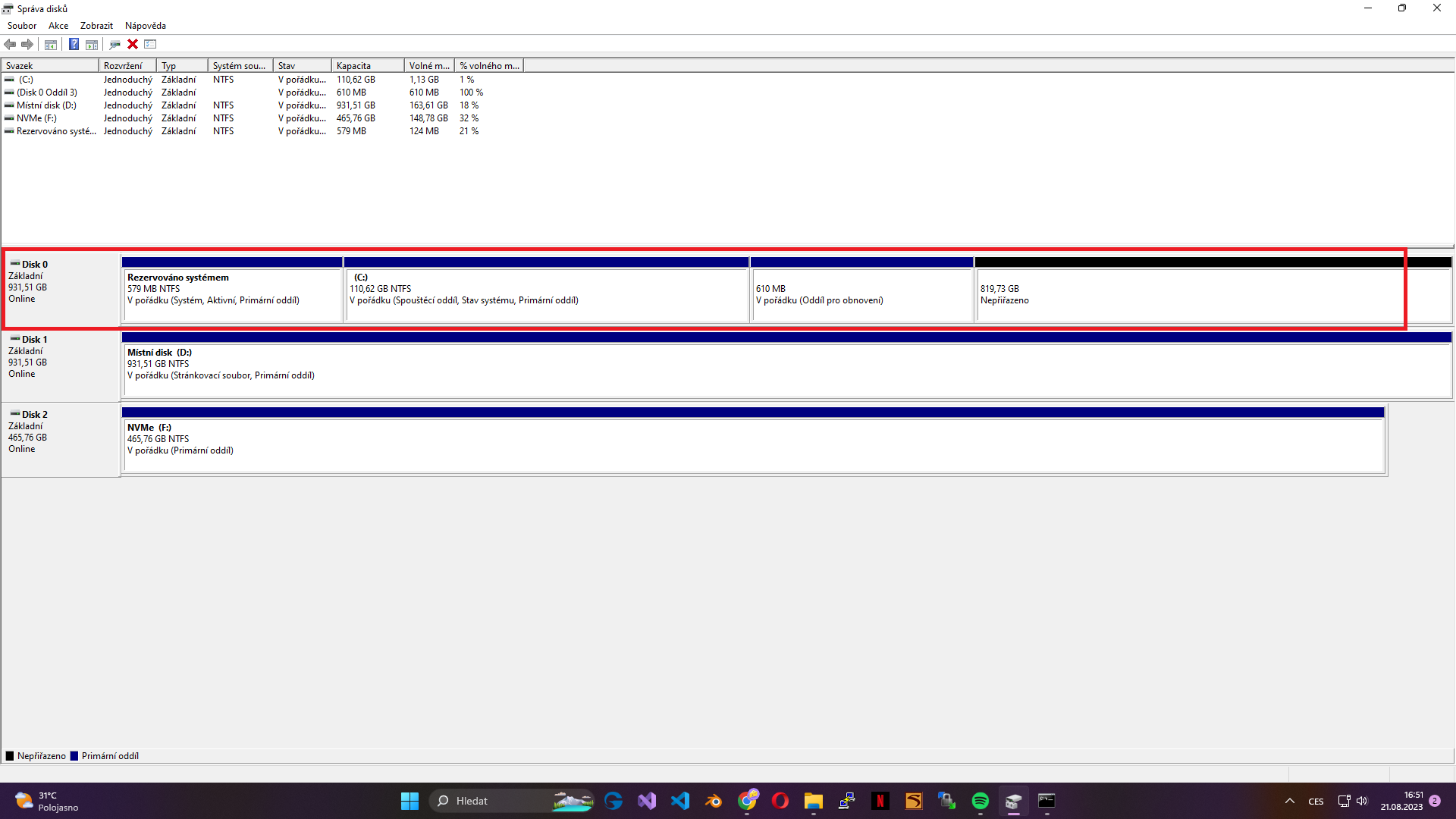Click the blue Help question mark icon
This screenshot has width=1456, height=819.
click(74, 44)
